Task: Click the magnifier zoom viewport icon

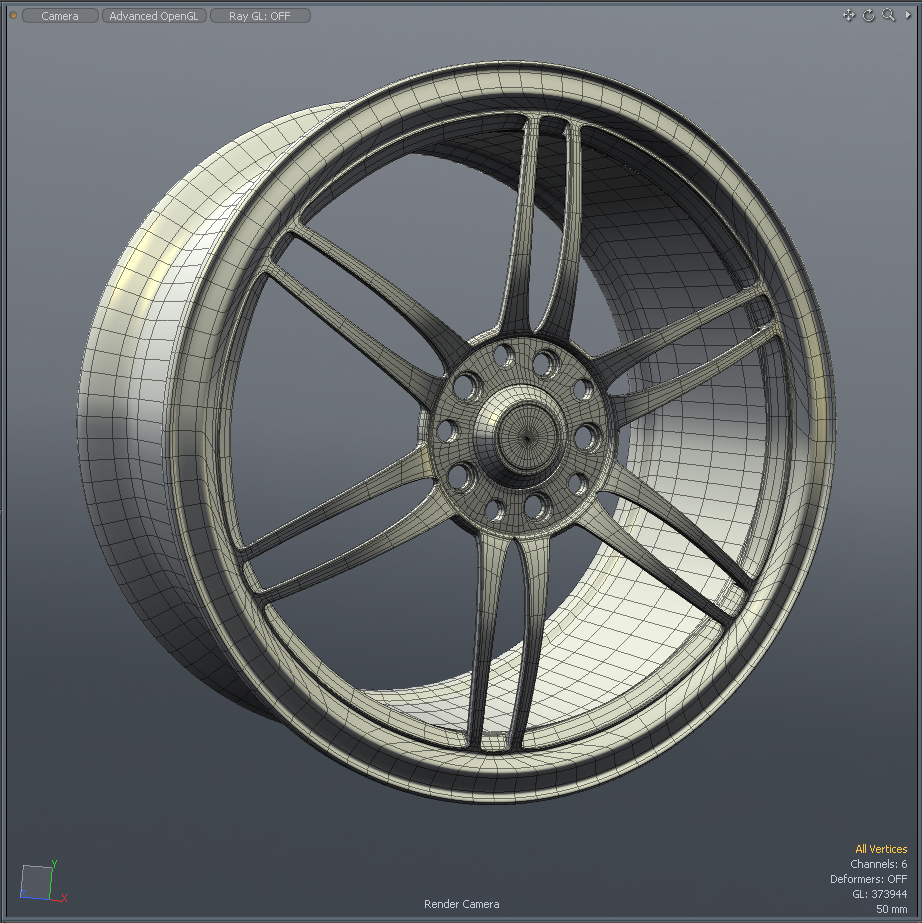Action: point(888,16)
